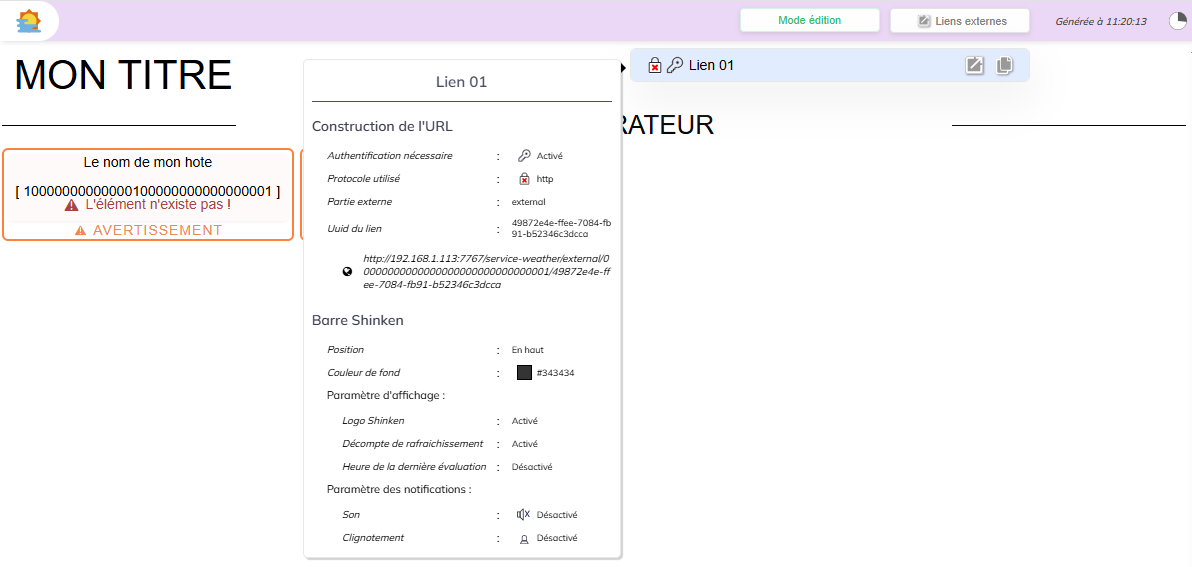This screenshot has width=1192, height=567.
Task: Click the #343434 background color swatch
Action: 524,373
